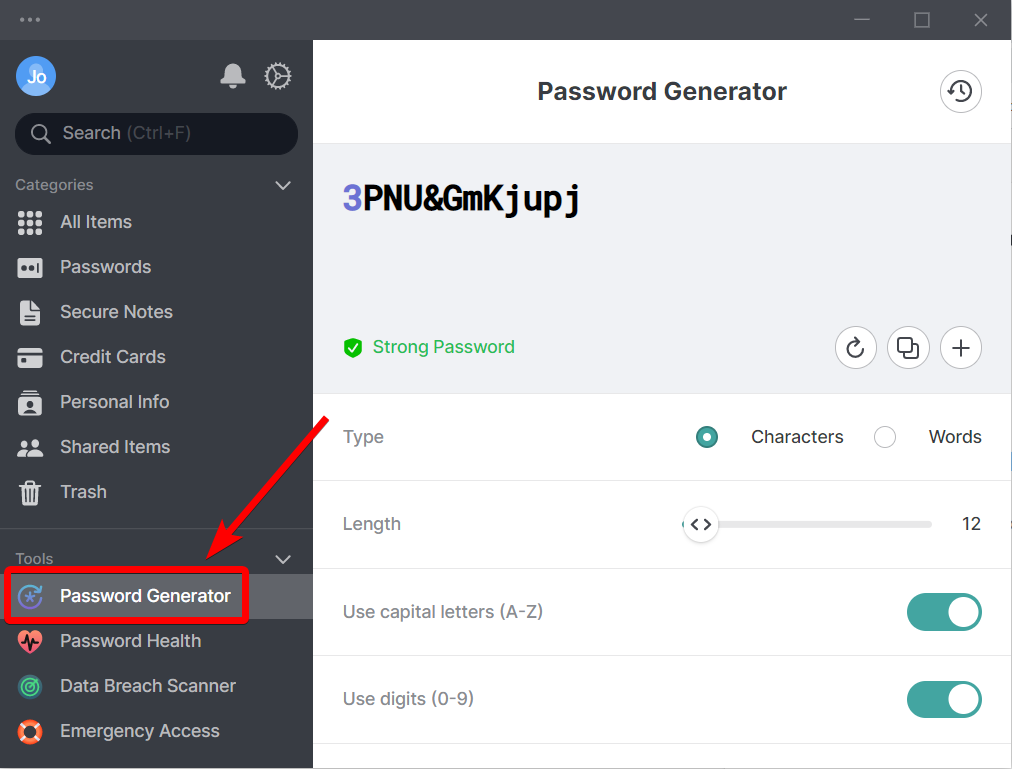Open the Trash

pos(84,492)
